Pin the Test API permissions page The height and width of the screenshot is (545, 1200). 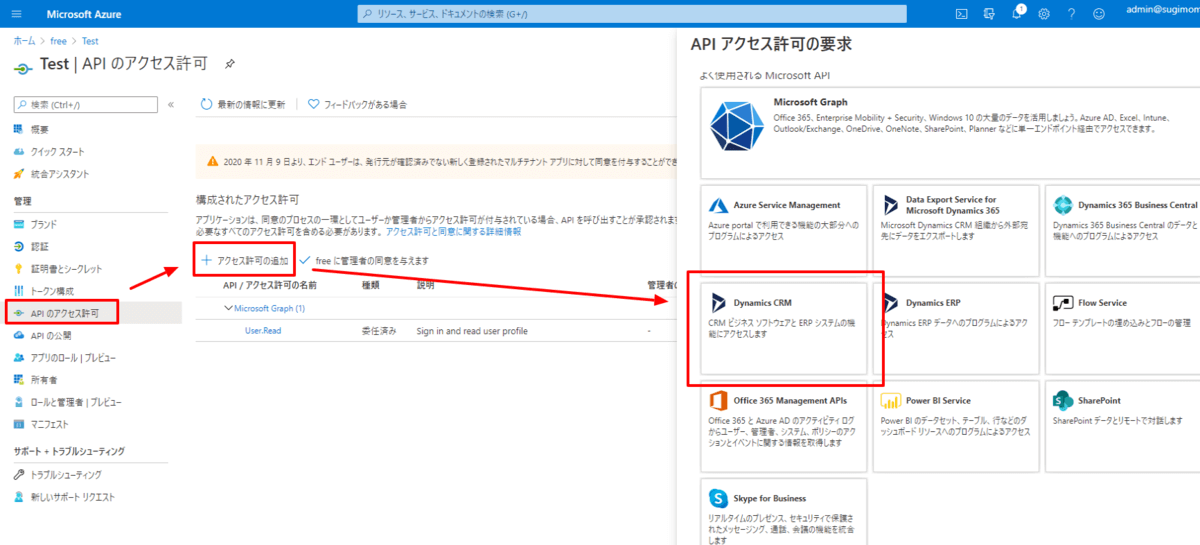coord(230,63)
